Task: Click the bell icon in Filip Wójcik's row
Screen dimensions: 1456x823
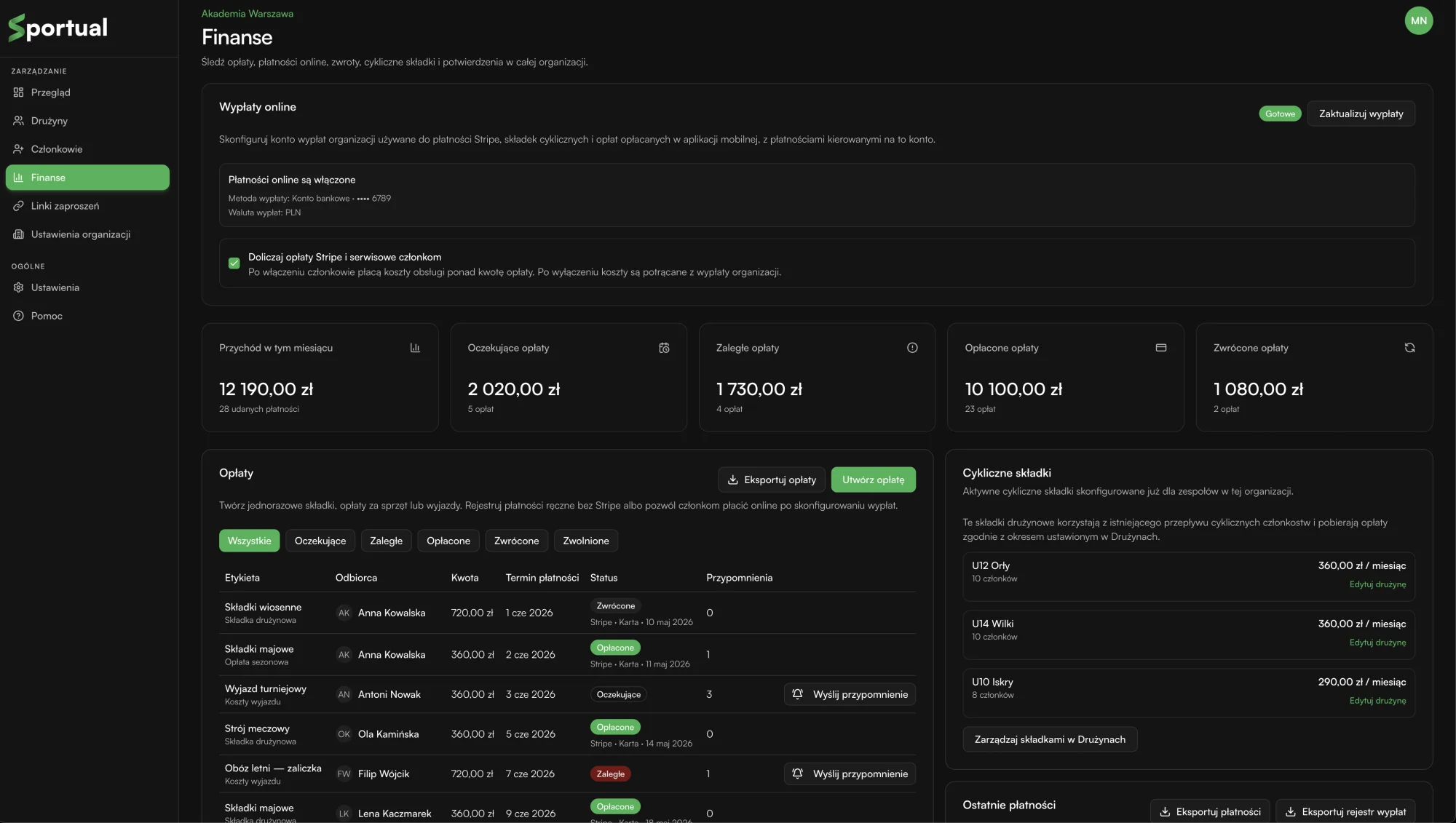Action: tap(797, 774)
